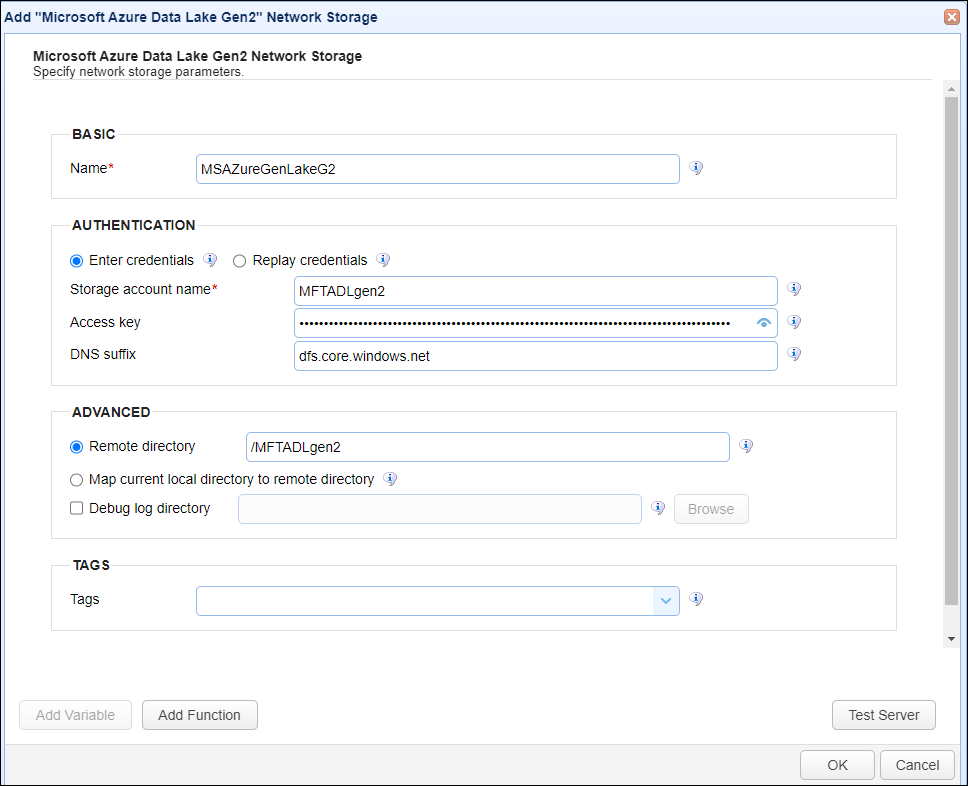Viewport: 968px width, 786px height.
Task: Open info icon for Remote directory
Action: (x=746, y=446)
